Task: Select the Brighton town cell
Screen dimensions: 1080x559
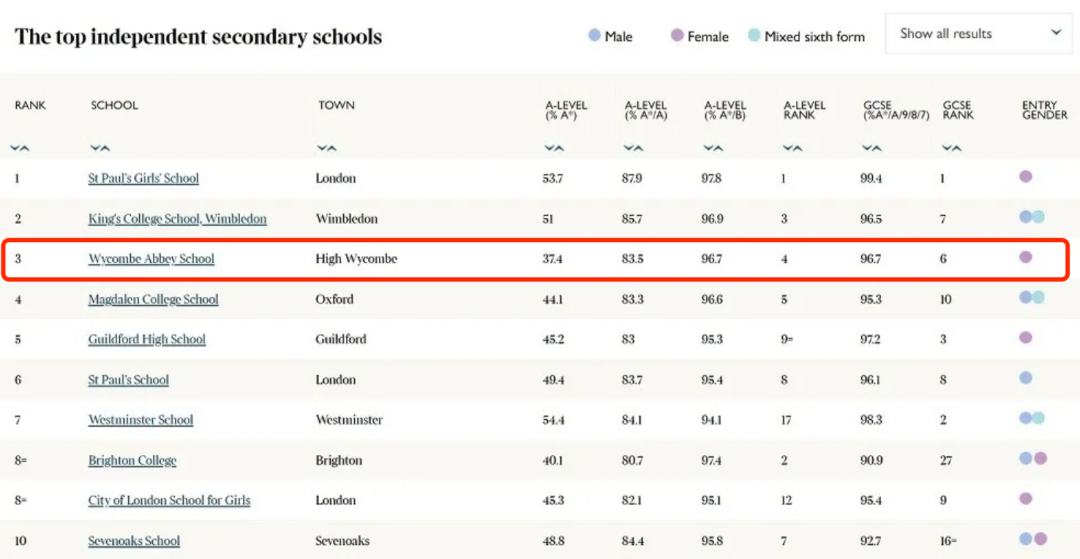Action: click(338, 461)
